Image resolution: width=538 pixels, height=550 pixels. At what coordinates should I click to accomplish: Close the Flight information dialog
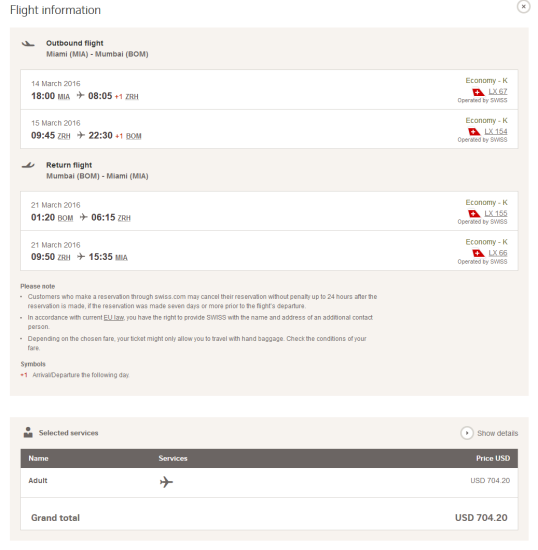523,6
